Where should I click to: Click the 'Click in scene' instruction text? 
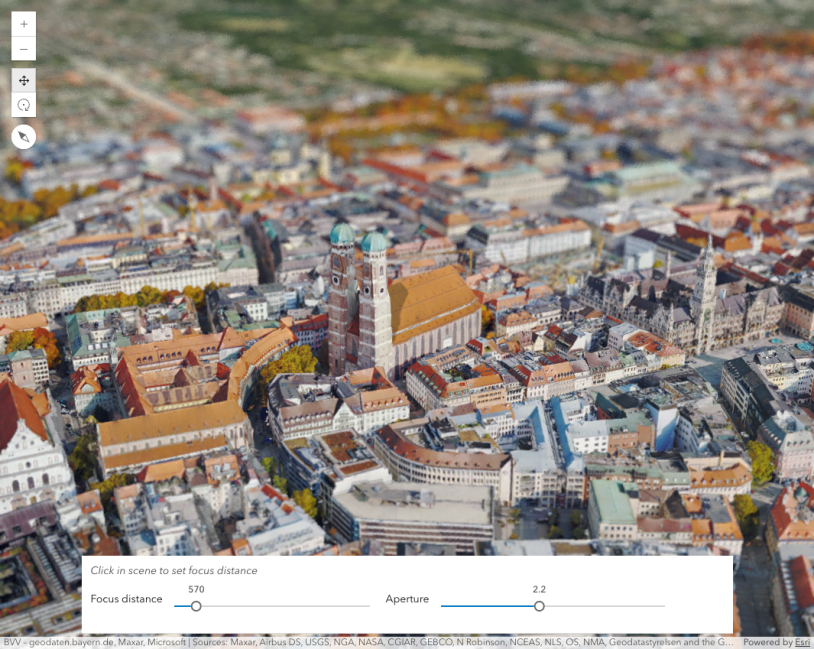coord(174,570)
